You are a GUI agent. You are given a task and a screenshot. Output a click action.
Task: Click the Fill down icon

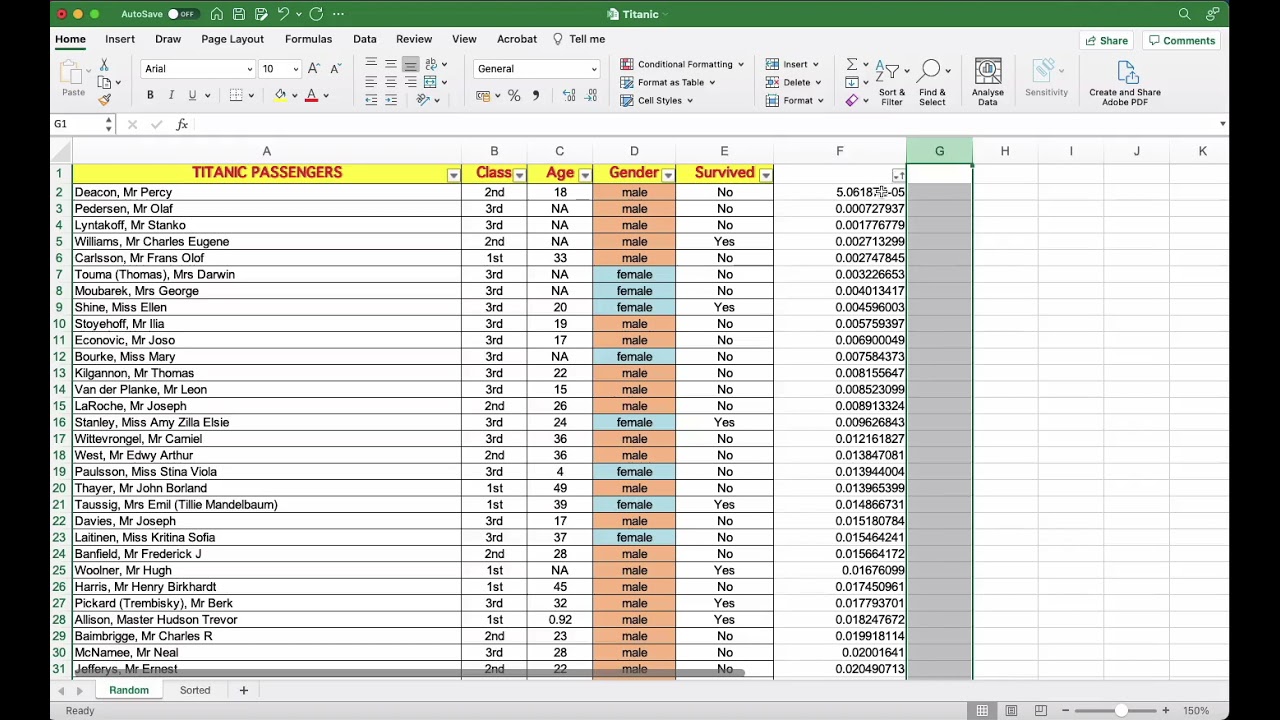coord(851,82)
